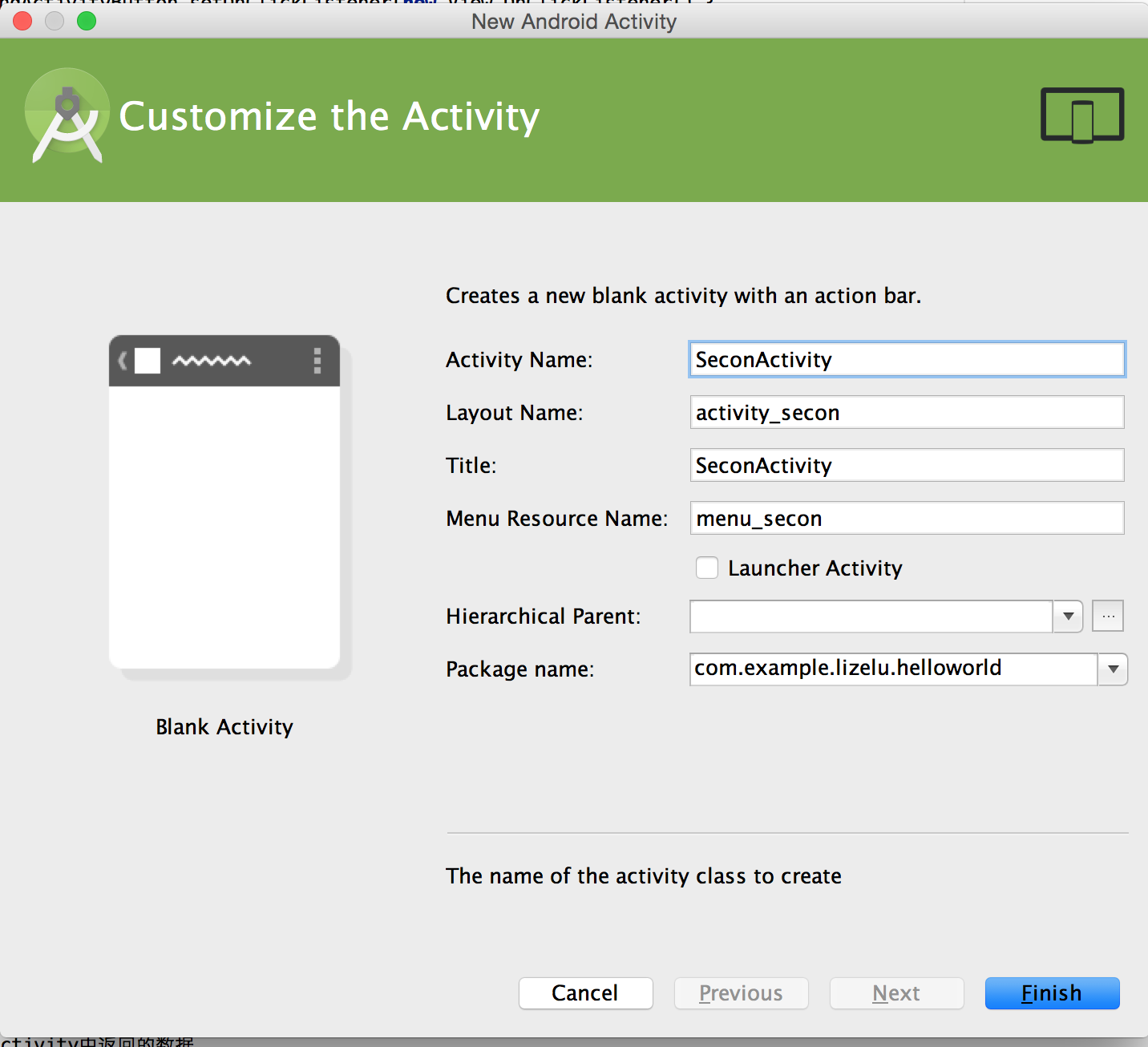The height and width of the screenshot is (1047, 1148).
Task: Click the overflow menu dots in preview
Action: pos(317,361)
